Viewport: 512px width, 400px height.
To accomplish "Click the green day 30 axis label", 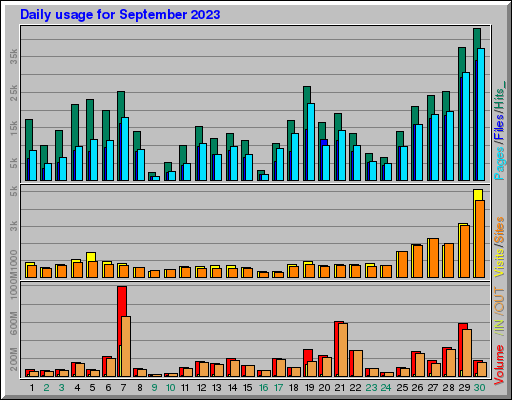I will pos(479,388).
